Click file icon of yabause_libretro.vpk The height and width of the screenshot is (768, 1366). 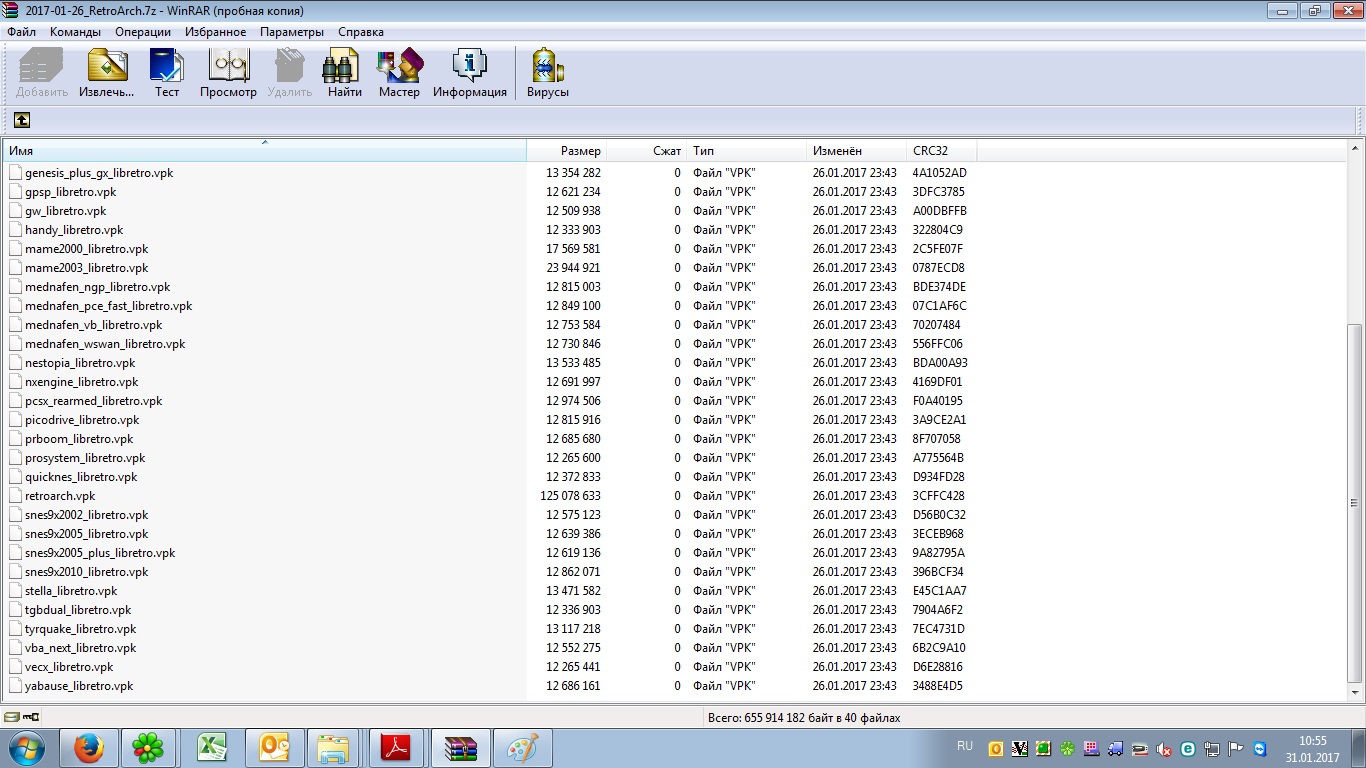[x=15, y=686]
